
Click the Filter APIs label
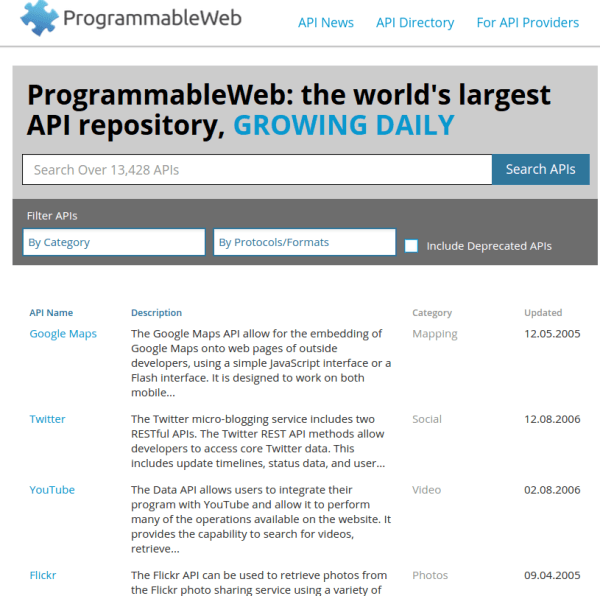tap(52, 216)
